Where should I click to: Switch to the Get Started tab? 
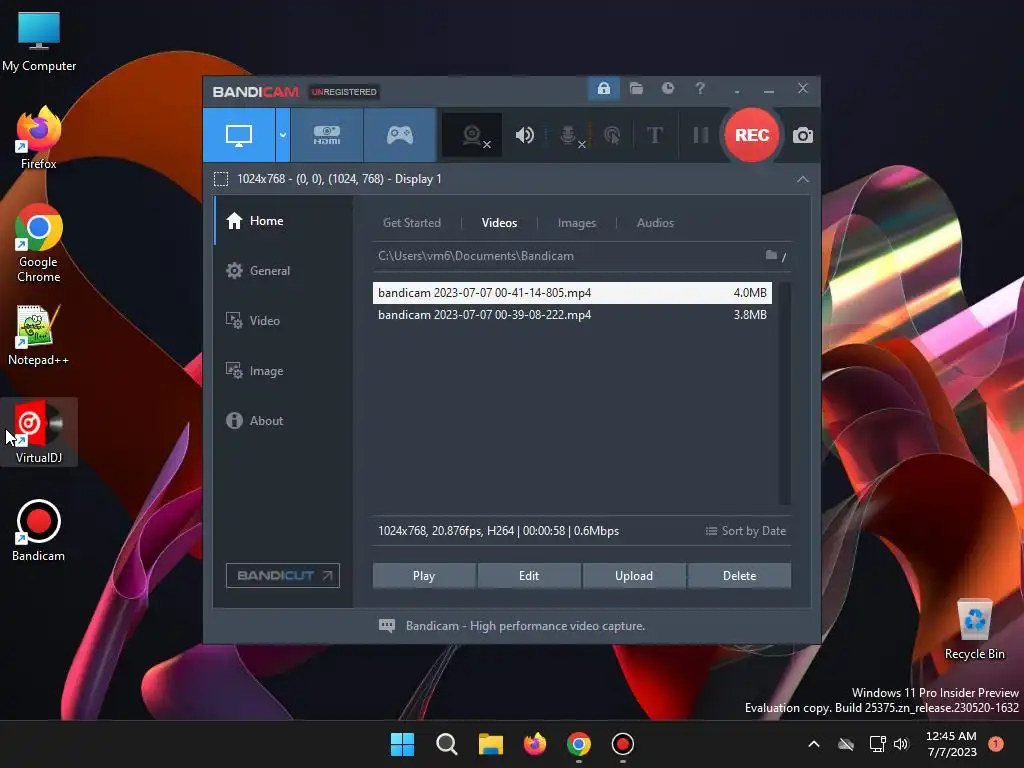(x=411, y=223)
